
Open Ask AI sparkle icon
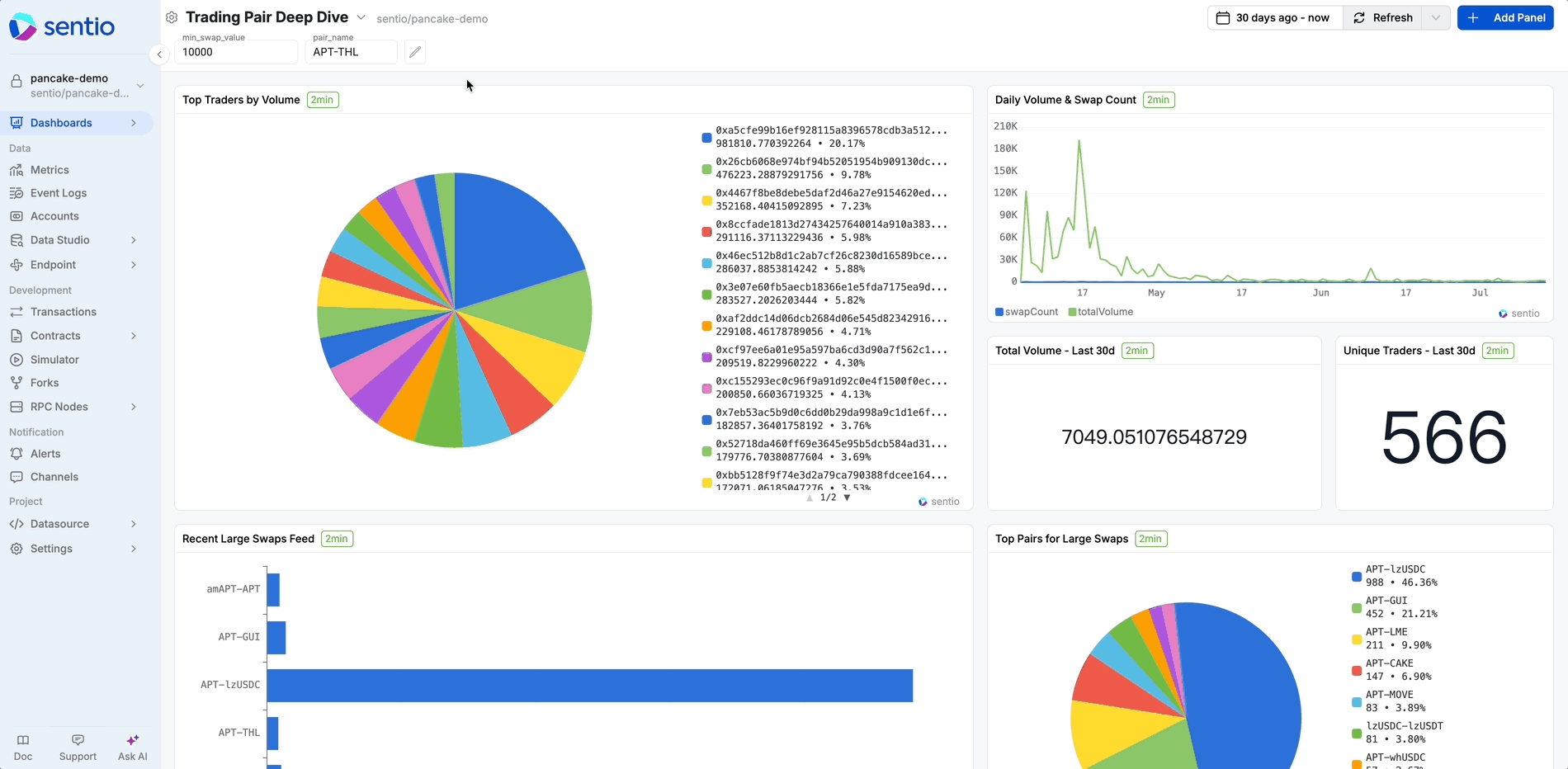(x=132, y=740)
